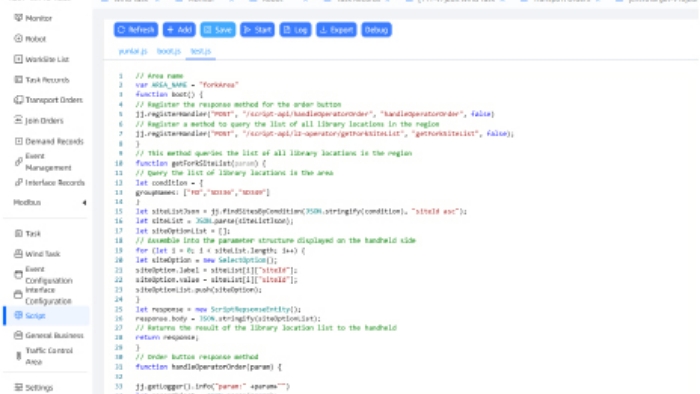Add a new script

click(179, 30)
